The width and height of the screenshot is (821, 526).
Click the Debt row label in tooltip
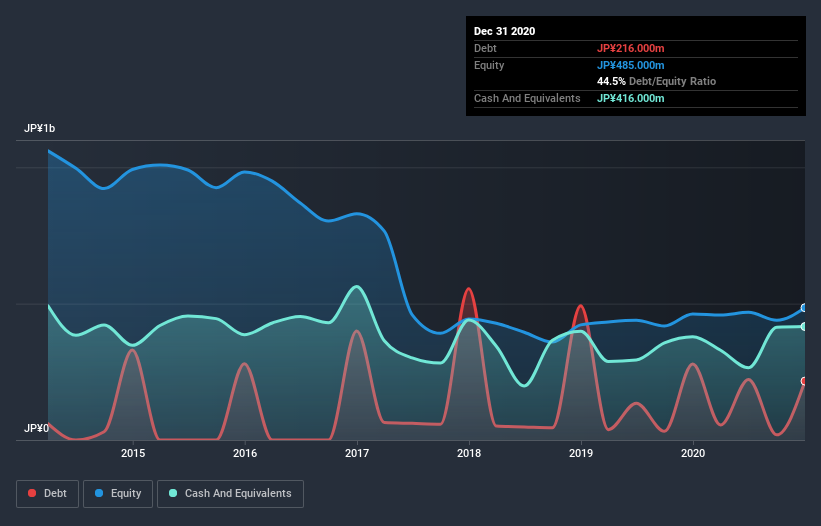[485, 48]
